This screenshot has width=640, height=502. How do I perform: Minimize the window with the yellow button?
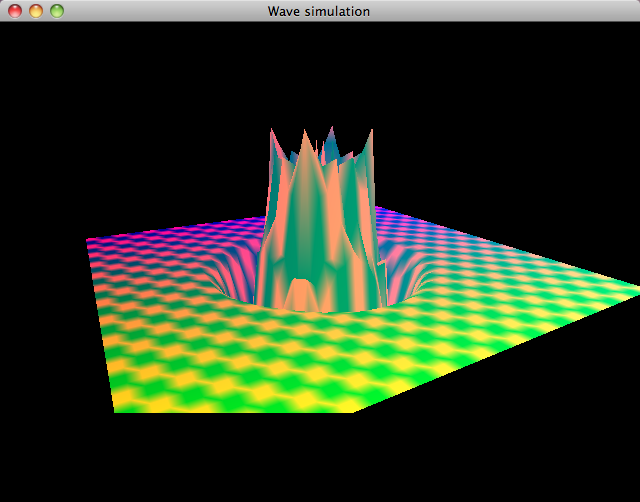(x=35, y=11)
